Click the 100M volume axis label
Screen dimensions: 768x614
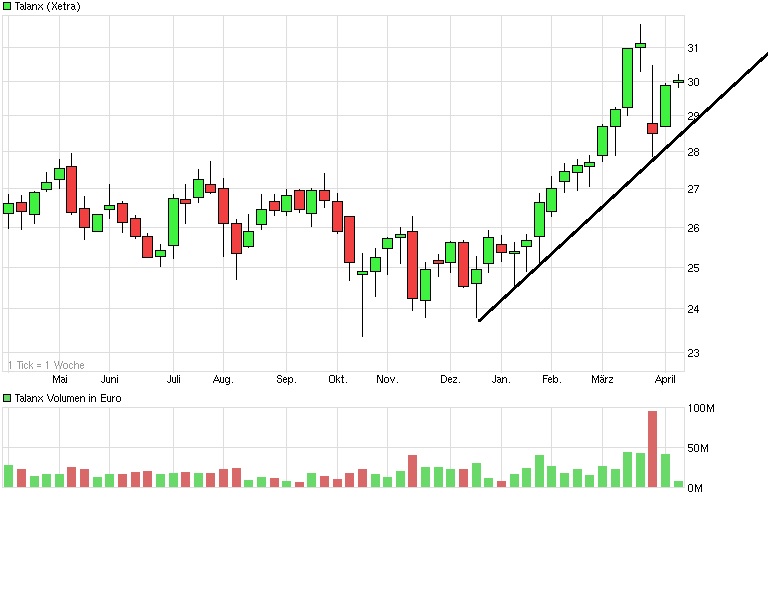[700, 409]
